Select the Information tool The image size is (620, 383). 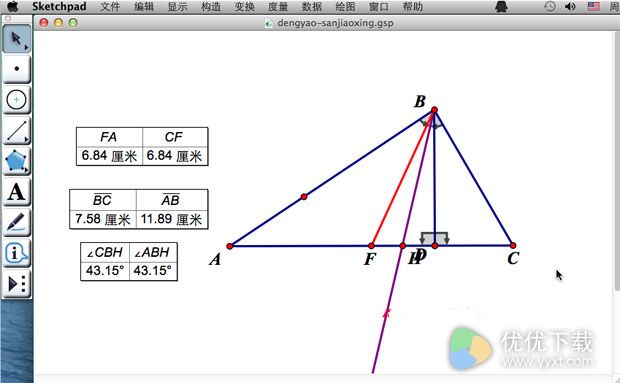pos(17,253)
